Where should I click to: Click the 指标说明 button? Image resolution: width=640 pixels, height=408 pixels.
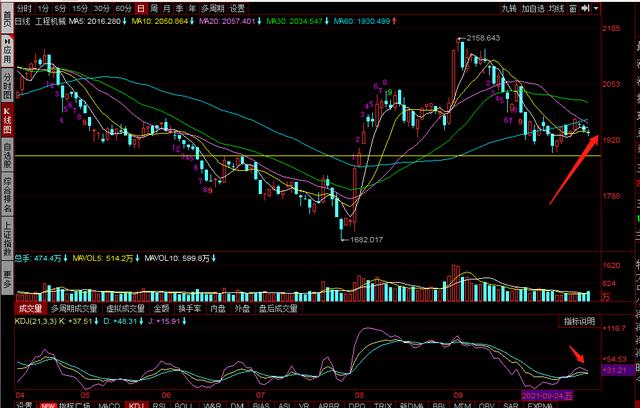577,321
